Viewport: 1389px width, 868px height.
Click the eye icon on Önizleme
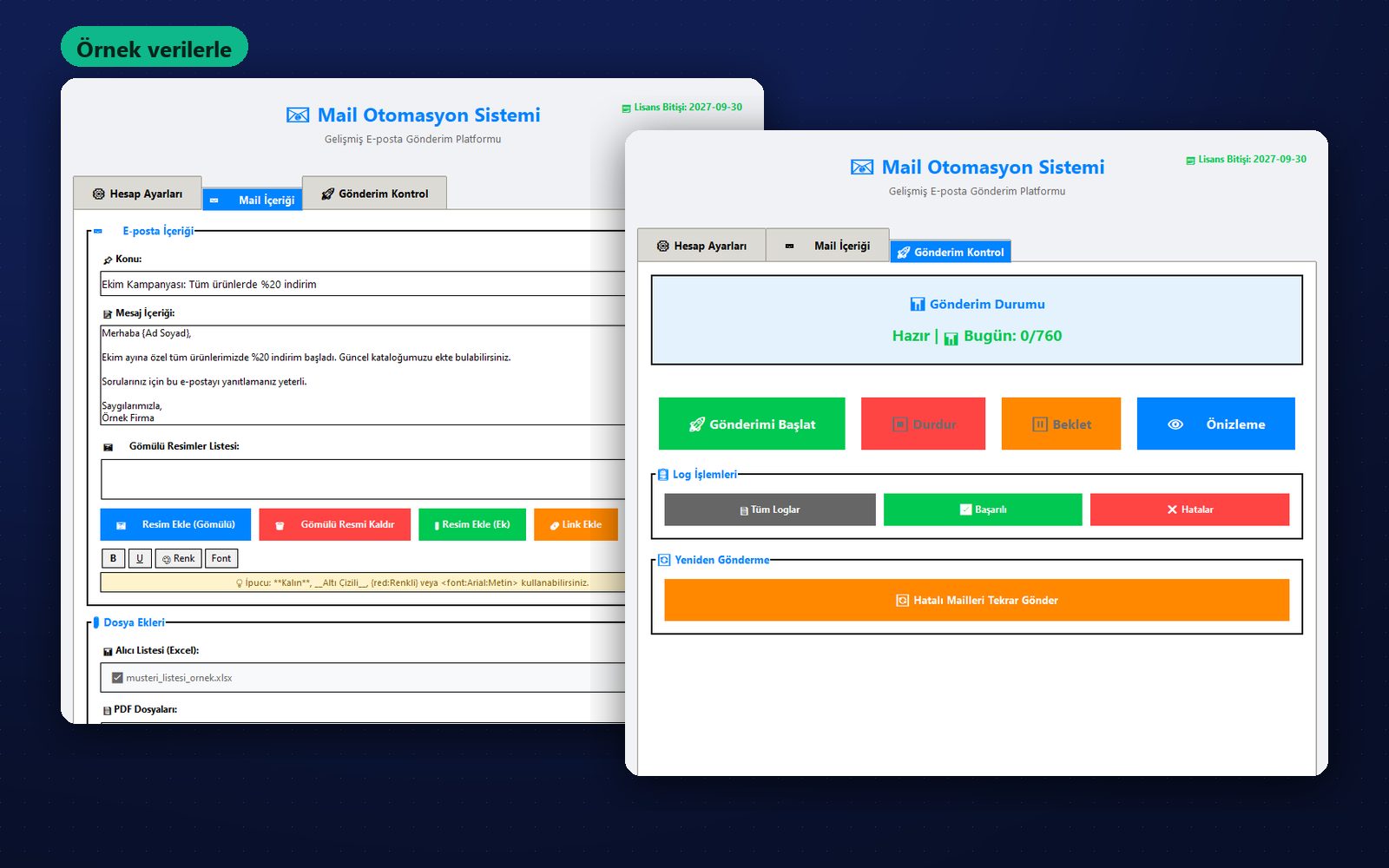[1175, 424]
